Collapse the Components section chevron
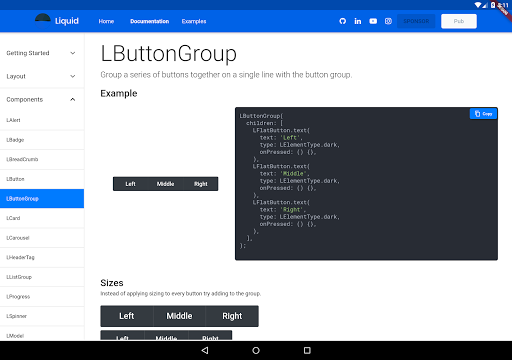Viewport: 512px width, 360px height. click(x=73, y=99)
